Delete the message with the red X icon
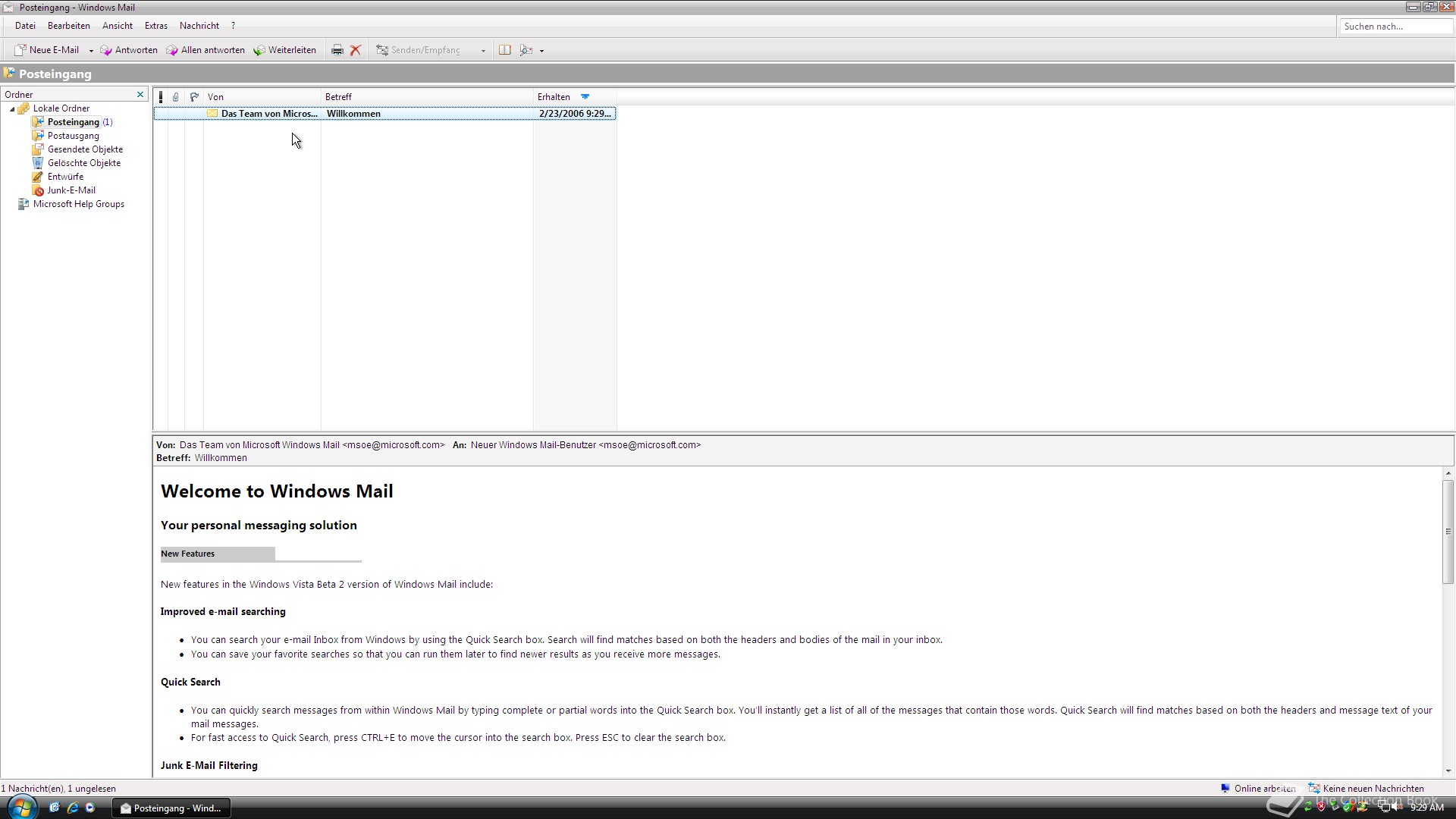This screenshot has width=1456, height=819. click(x=355, y=50)
